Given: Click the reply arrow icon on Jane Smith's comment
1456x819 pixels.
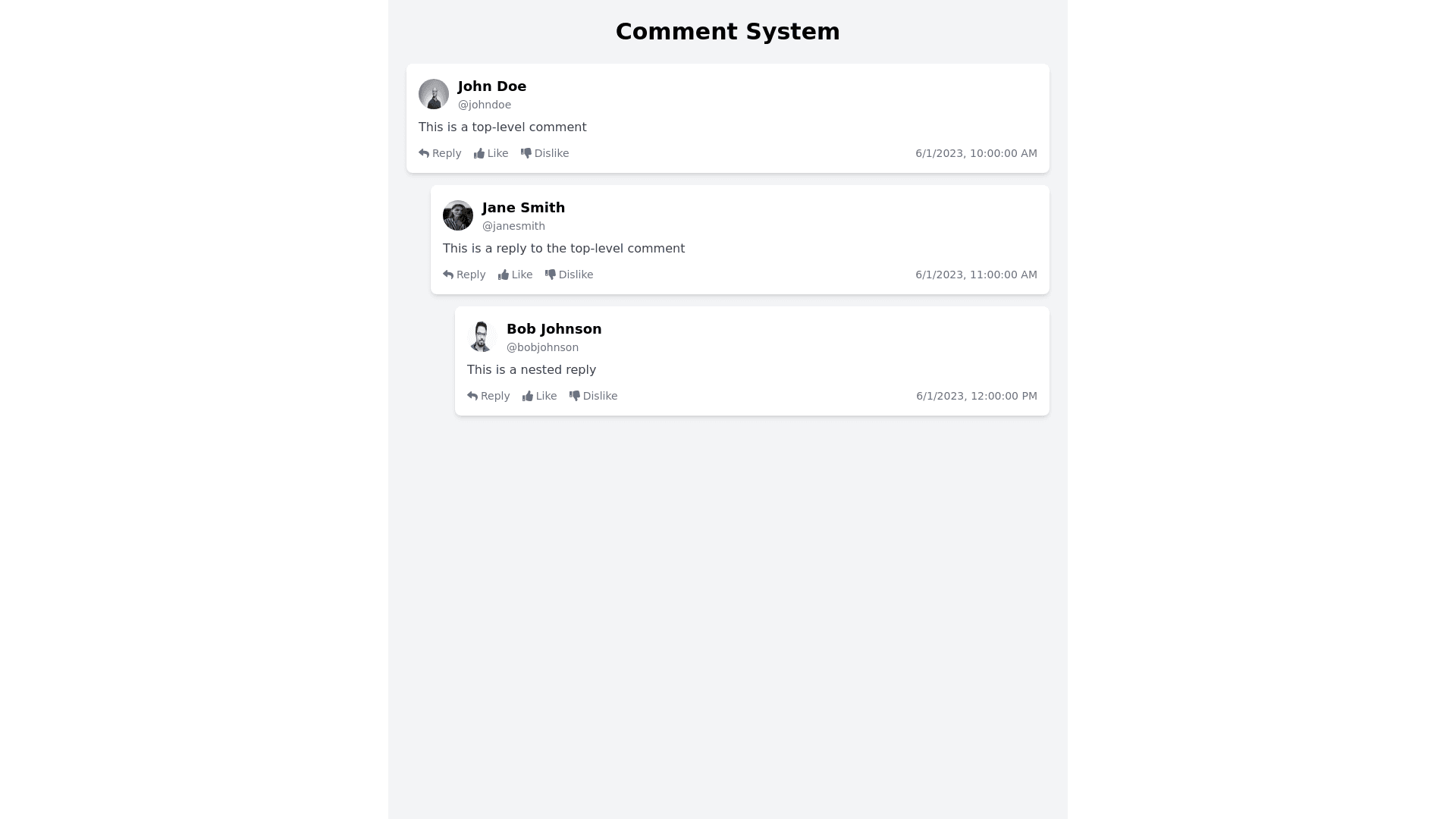Looking at the screenshot, I should [448, 275].
